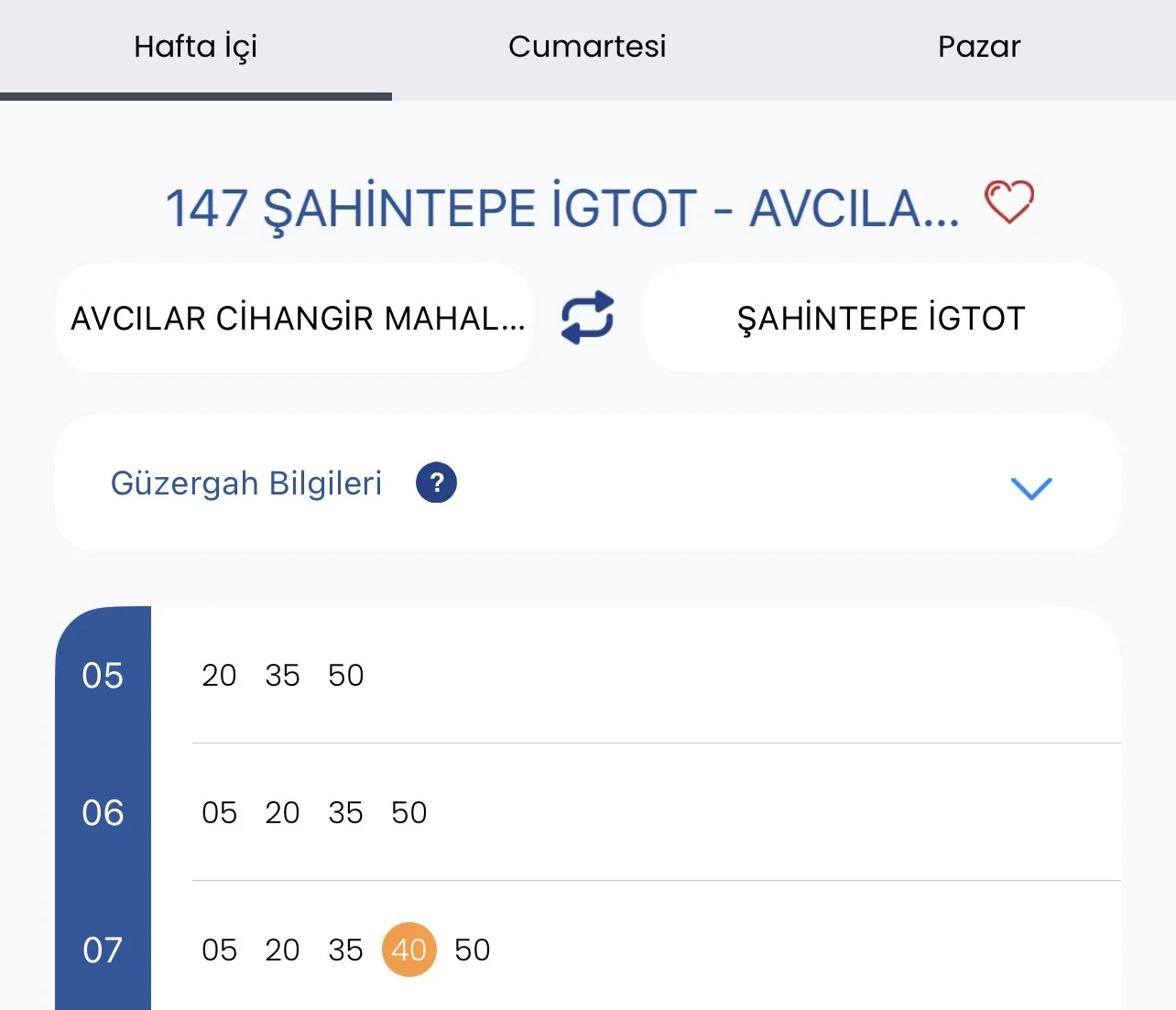Tap the 05 hour label

[103, 675]
